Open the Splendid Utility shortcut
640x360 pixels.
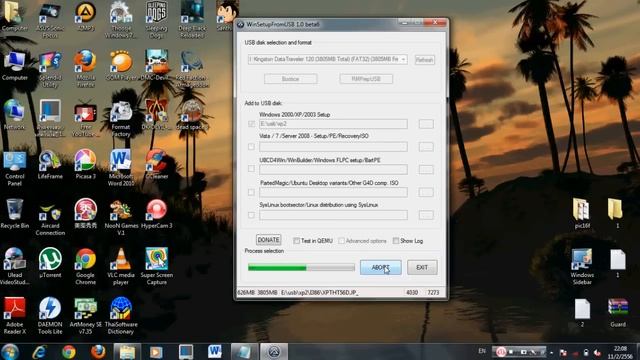coord(50,69)
